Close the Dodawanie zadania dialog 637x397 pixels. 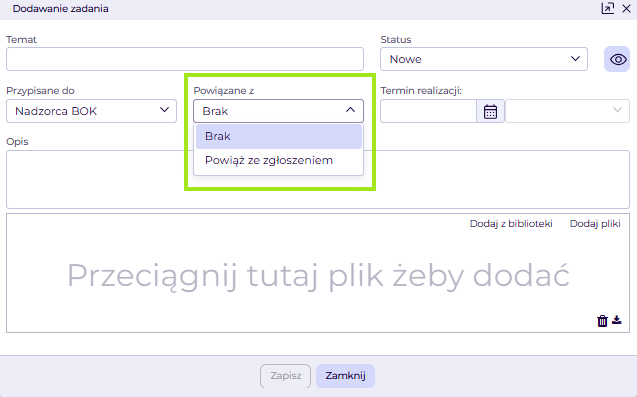[x=626, y=9]
